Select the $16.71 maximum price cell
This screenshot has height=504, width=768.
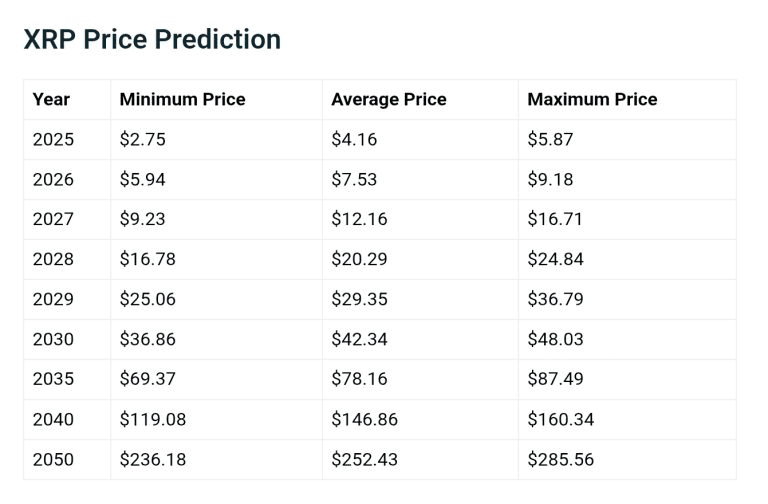(x=555, y=219)
